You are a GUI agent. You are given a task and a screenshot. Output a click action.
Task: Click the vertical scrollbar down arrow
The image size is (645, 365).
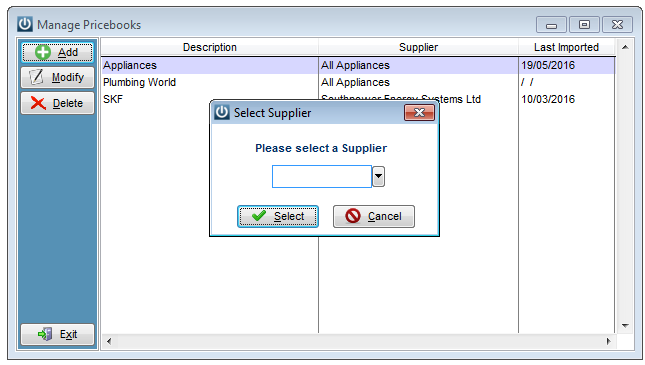(x=625, y=326)
